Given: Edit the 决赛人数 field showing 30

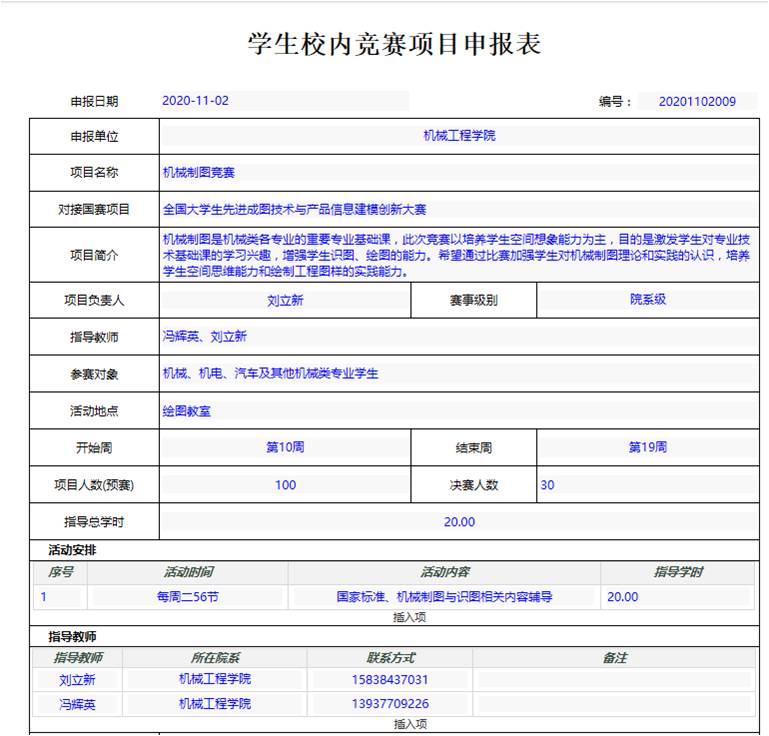Looking at the screenshot, I should (647, 485).
